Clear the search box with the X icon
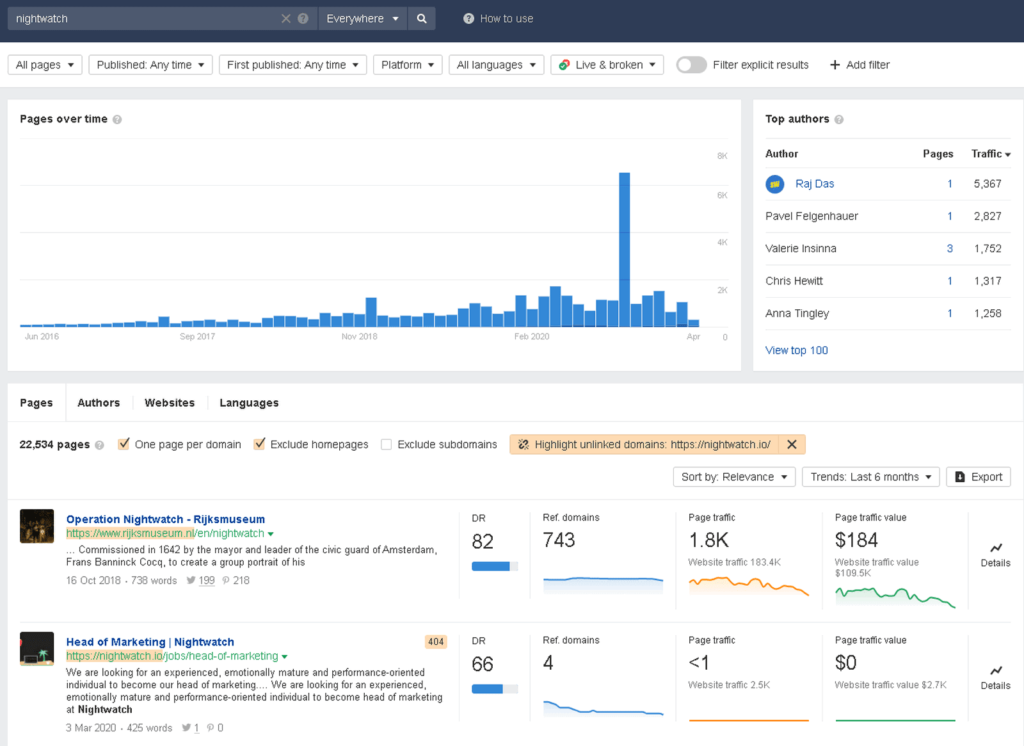This screenshot has height=746, width=1024. 286,18
